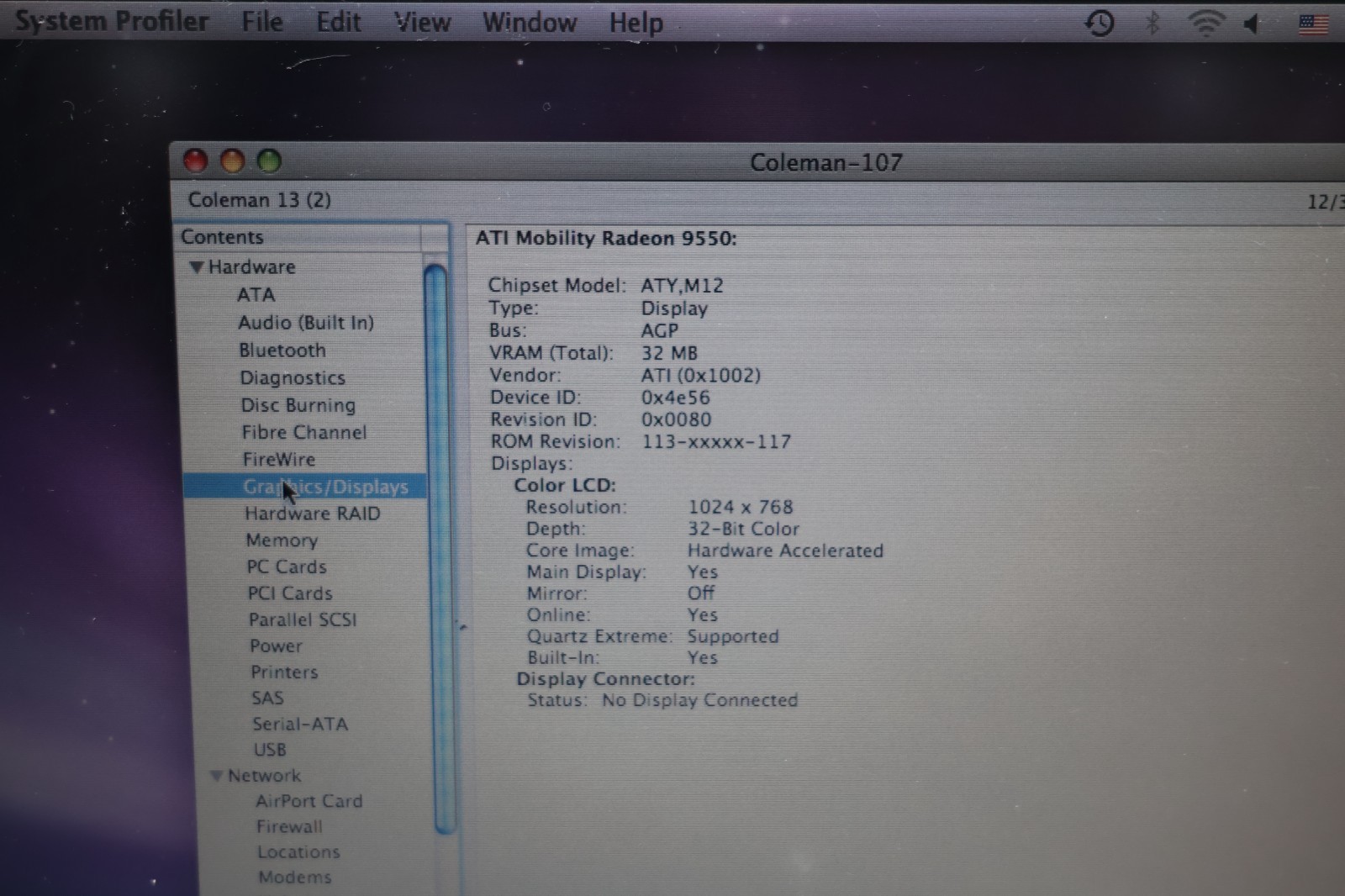Open the System Profiler menu
1345x896 pixels.
(112, 21)
